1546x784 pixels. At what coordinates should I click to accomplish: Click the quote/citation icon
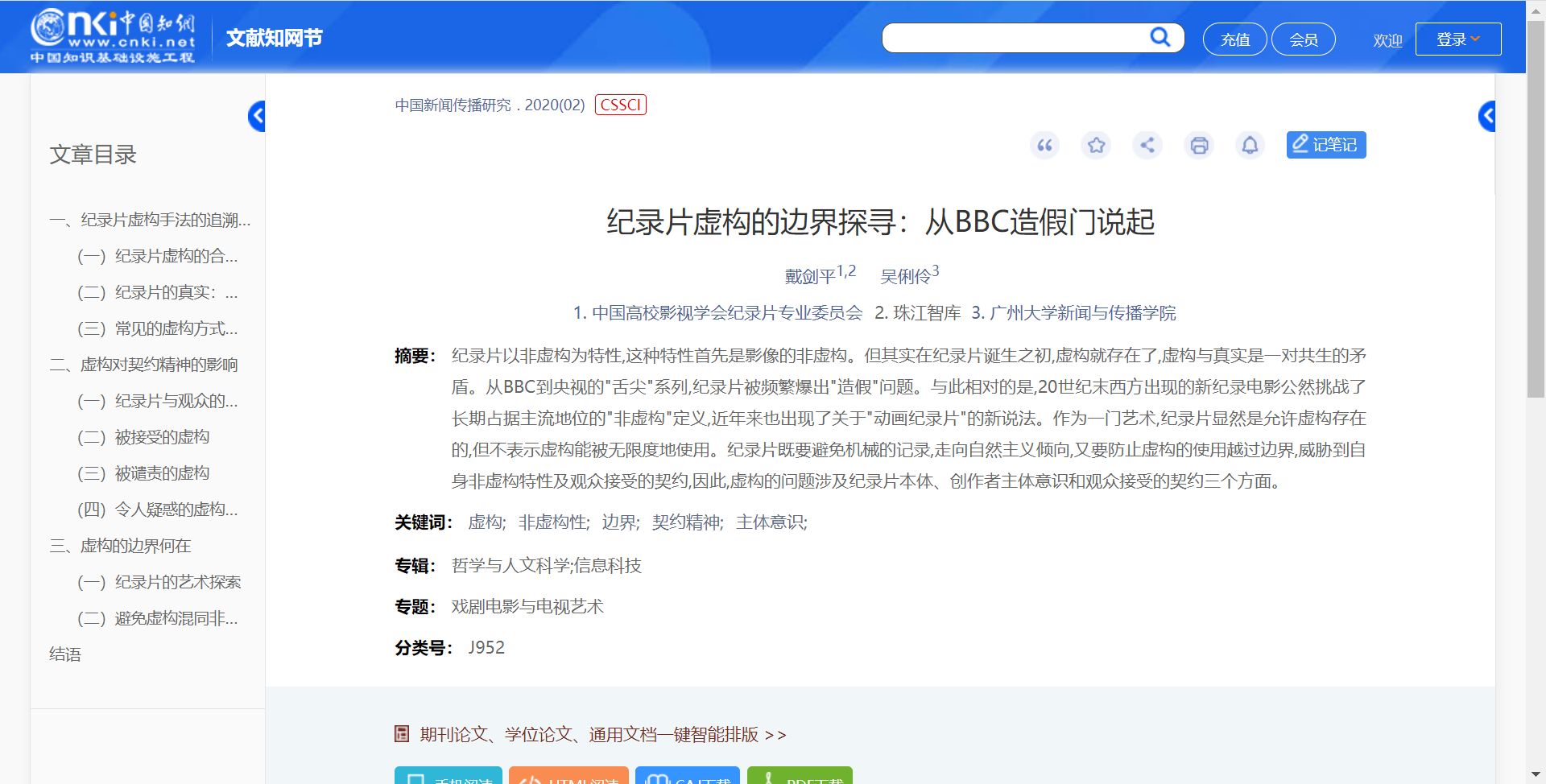1044,145
